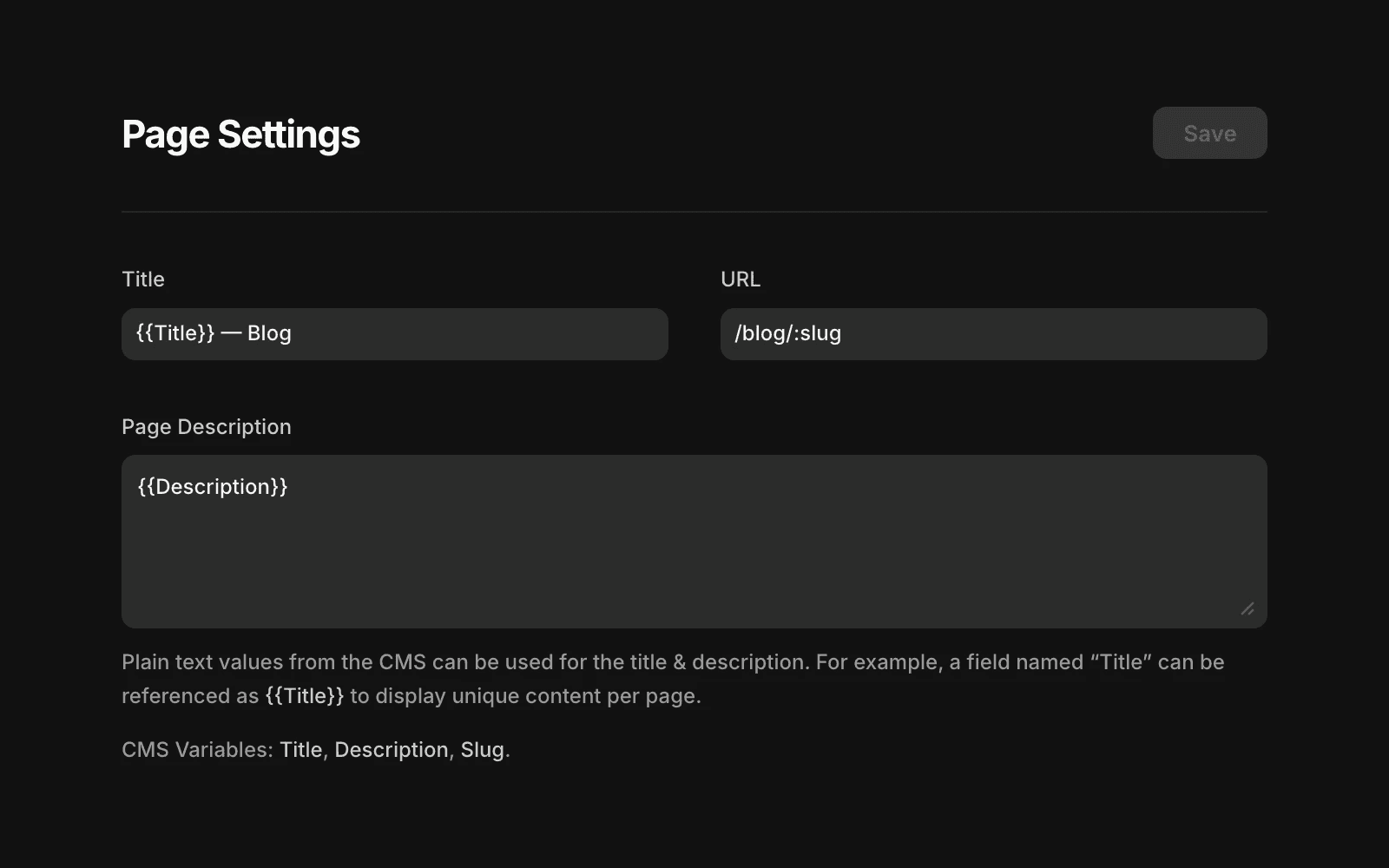The image size is (1389, 868).
Task: Click the {{Title}} reference in the help text
Action: 304,695
